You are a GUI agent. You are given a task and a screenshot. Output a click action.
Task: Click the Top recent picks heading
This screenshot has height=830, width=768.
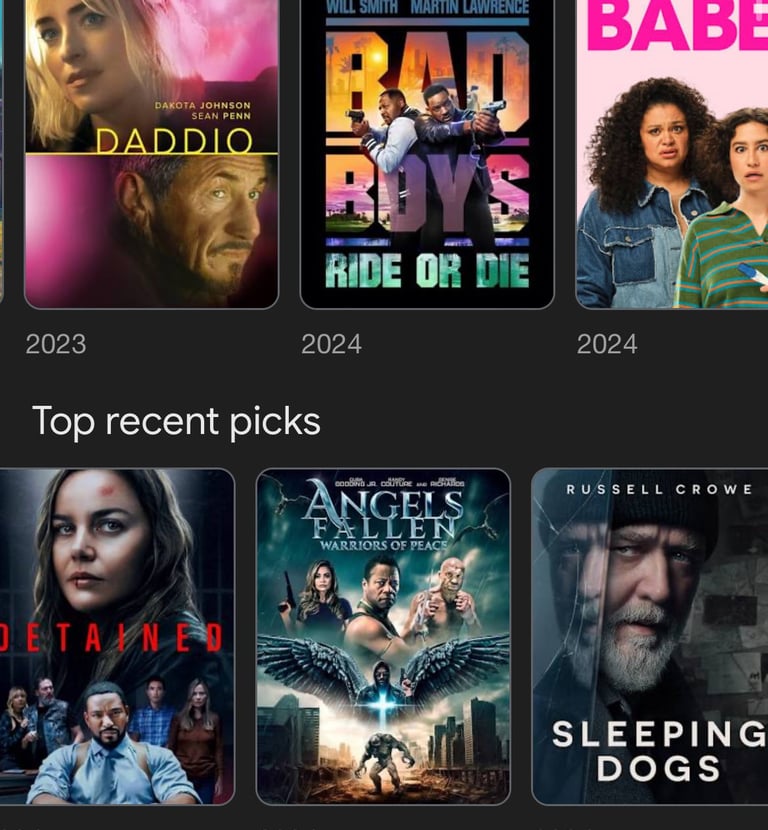point(176,422)
